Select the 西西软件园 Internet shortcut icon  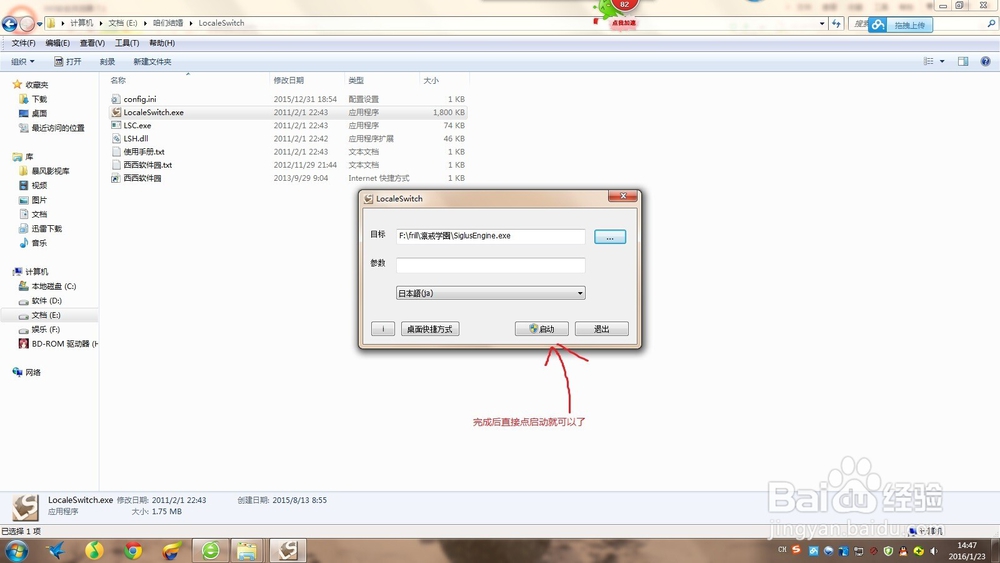pos(116,179)
